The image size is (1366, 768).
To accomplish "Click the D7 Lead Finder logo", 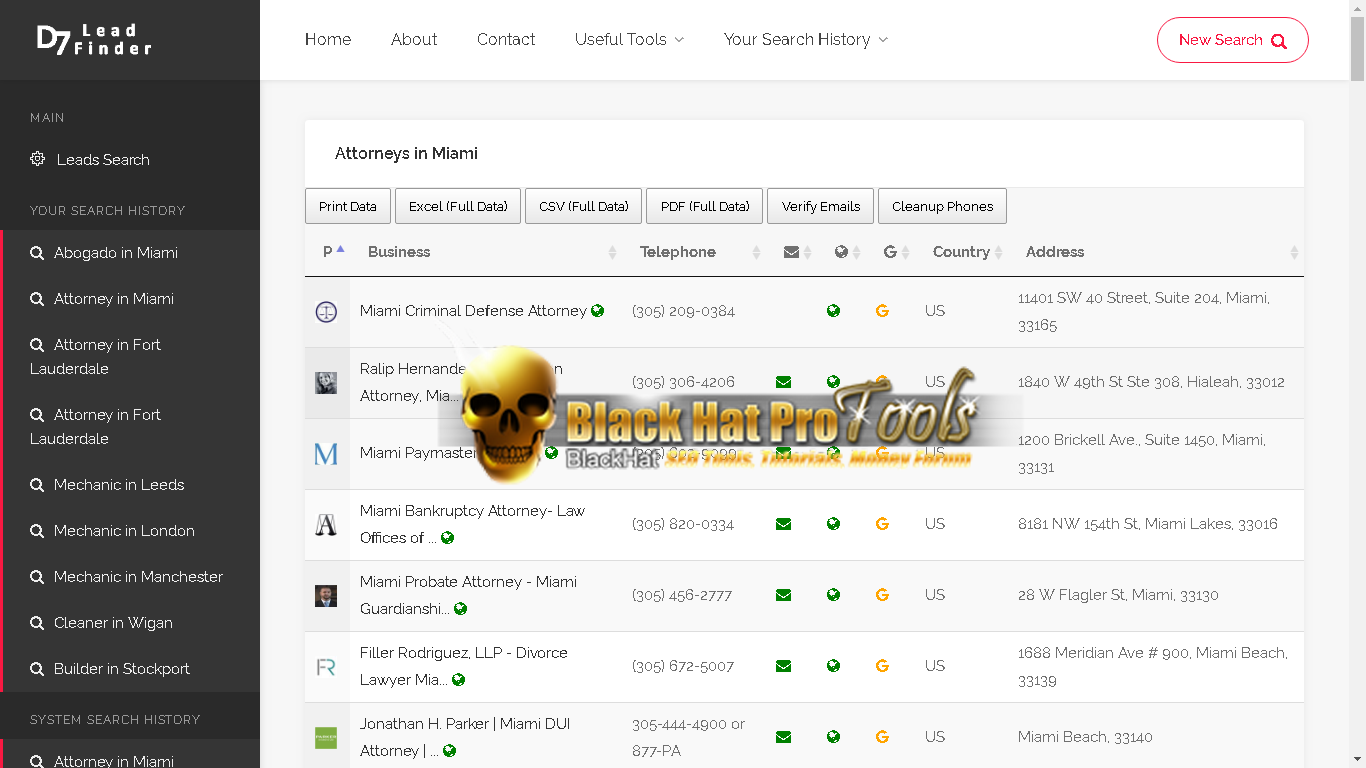I will [94, 39].
